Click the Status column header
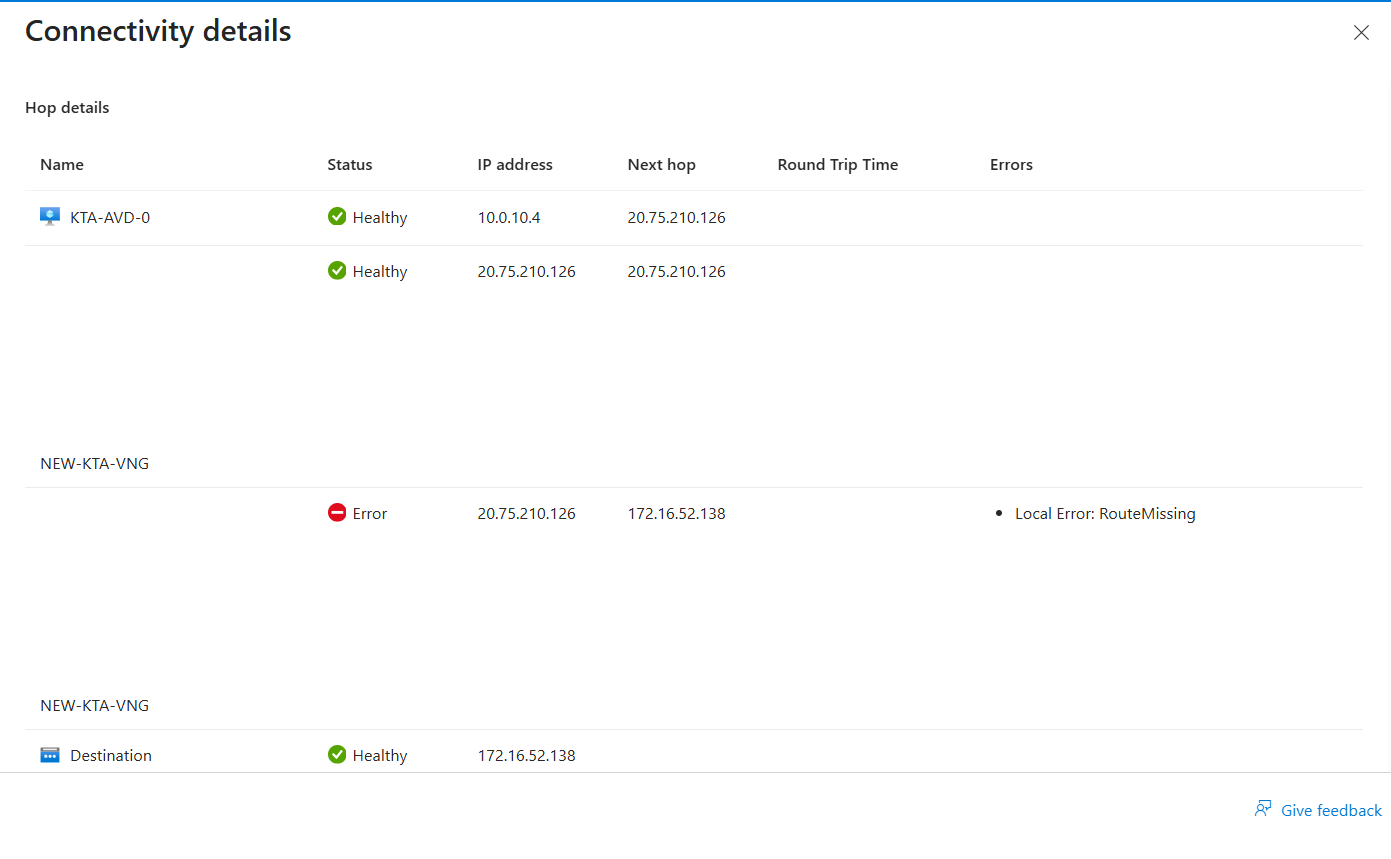Viewport: 1391px width, 859px height. 349,164
